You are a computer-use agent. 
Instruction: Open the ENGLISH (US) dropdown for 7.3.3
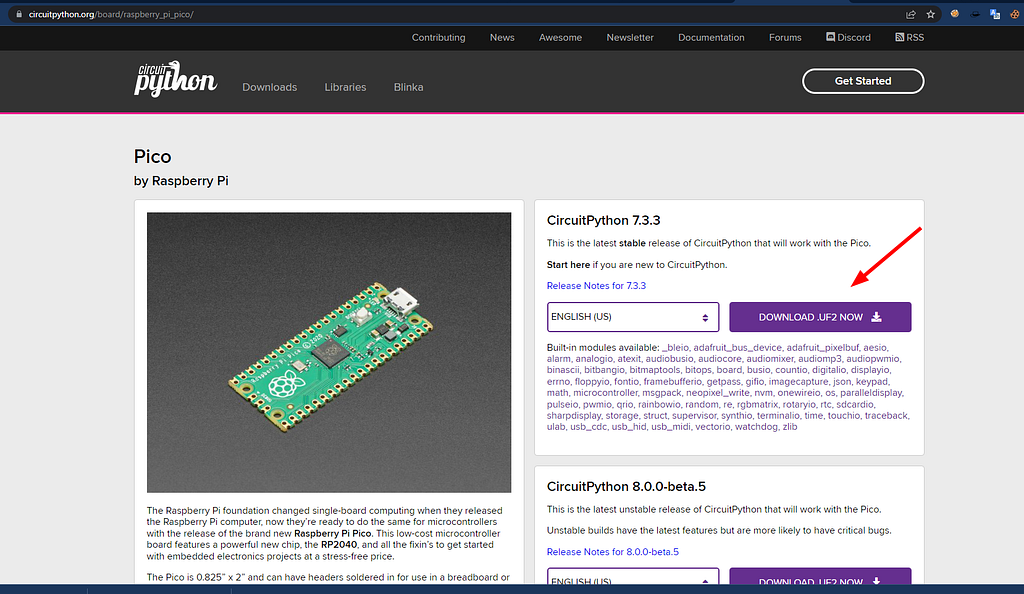(x=633, y=317)
